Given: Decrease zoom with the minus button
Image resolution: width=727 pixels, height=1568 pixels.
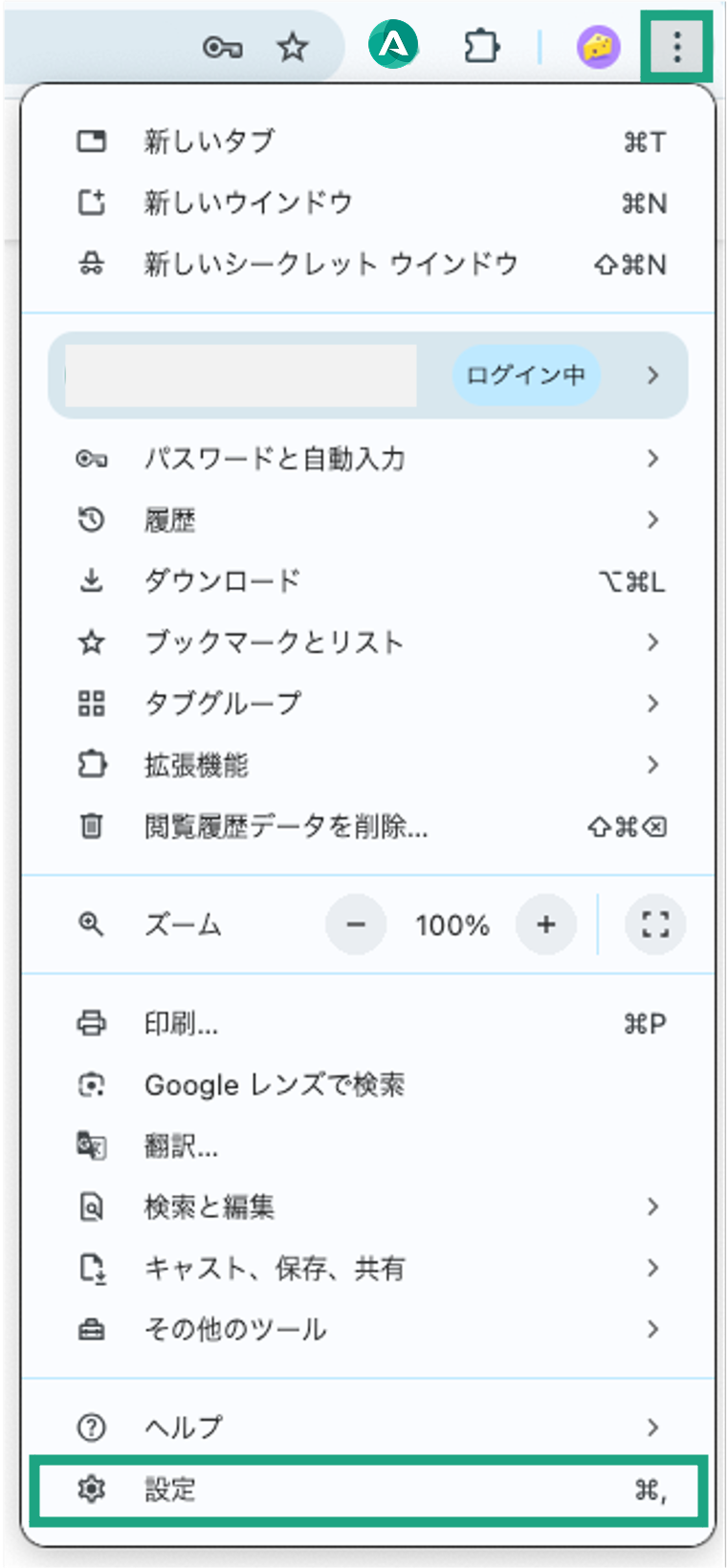Looking at the screenshot, I should tap(356, 925).
